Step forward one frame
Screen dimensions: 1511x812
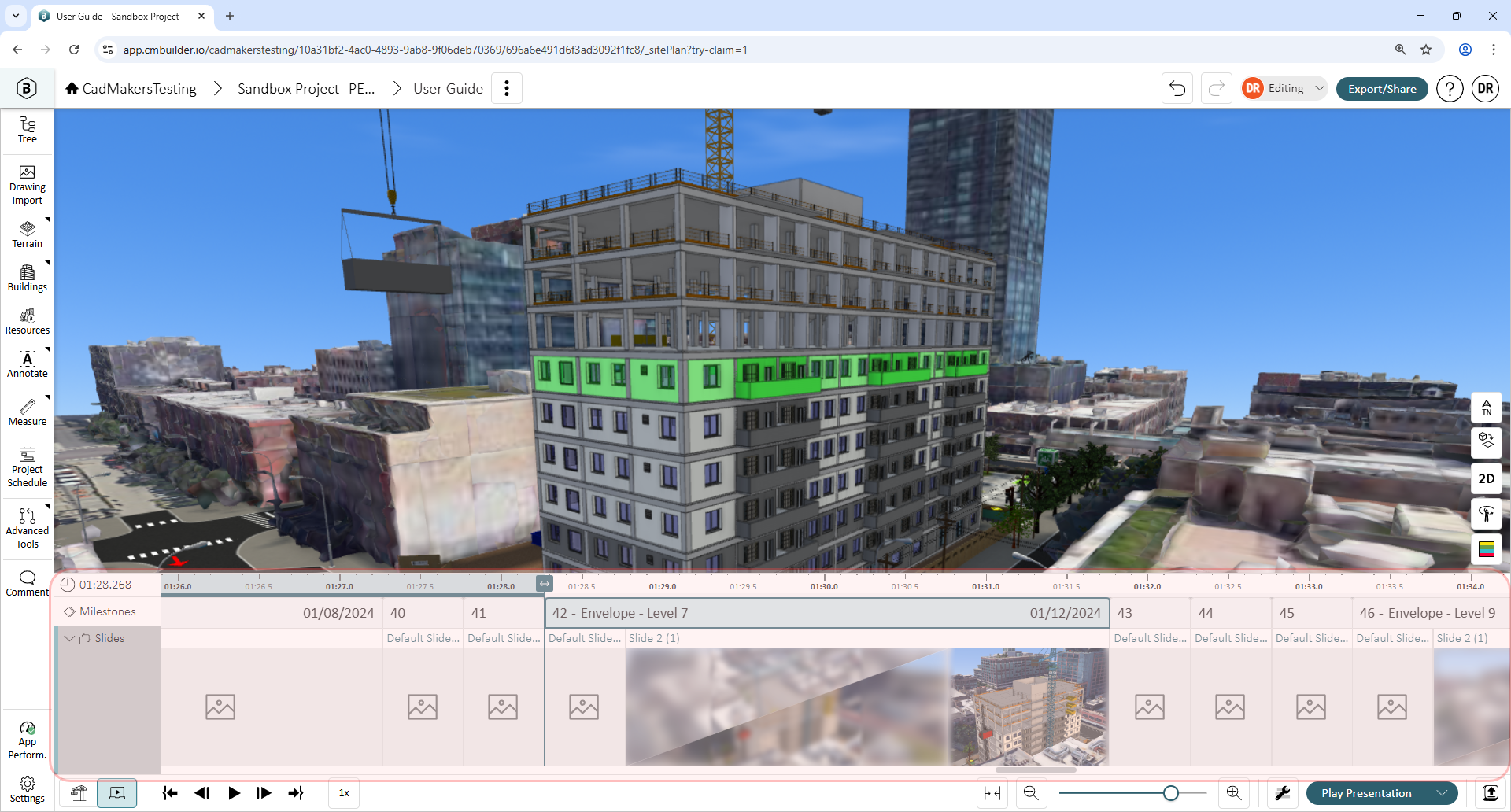pyautogui.click(x=264, y=793)
